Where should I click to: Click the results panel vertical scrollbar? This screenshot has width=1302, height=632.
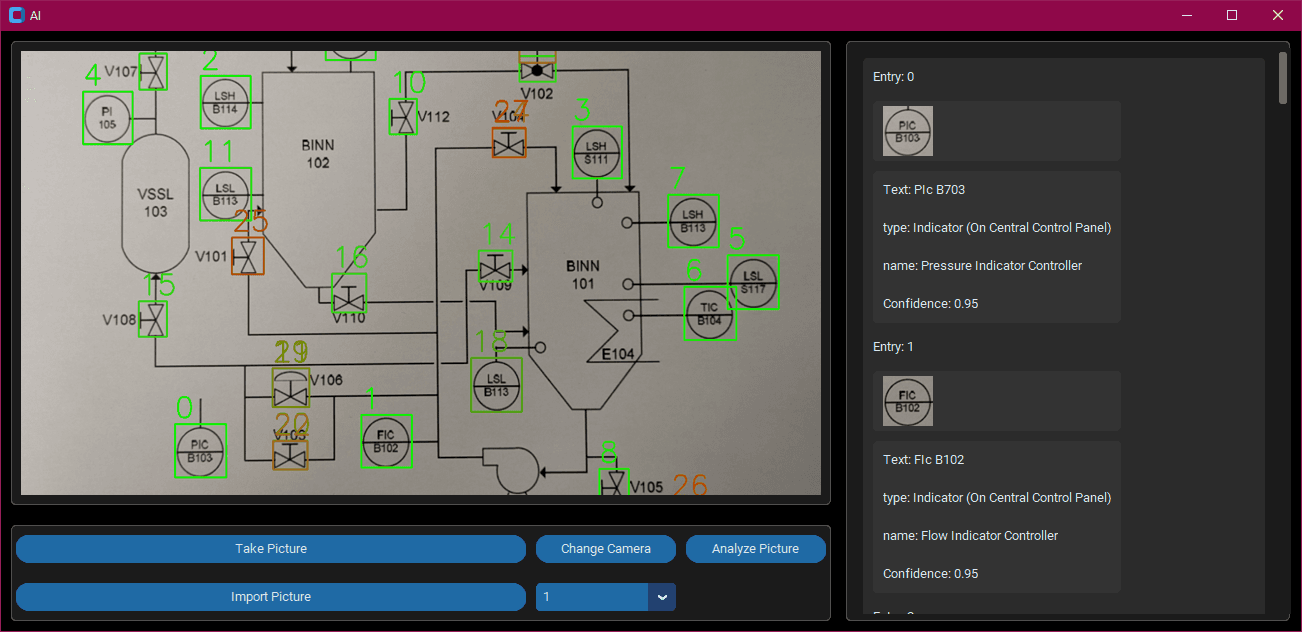[x=1283, y=78]
